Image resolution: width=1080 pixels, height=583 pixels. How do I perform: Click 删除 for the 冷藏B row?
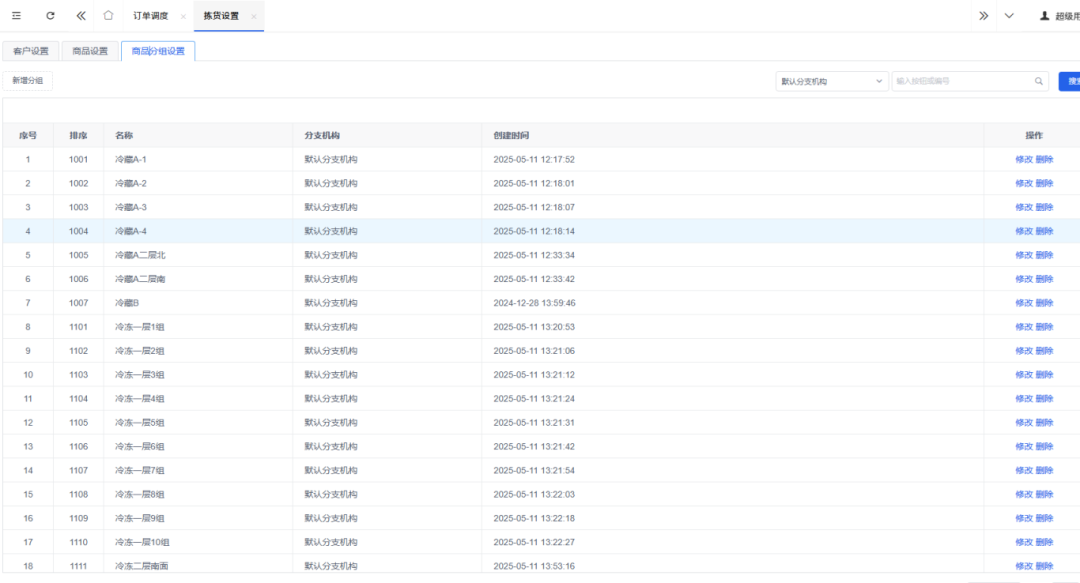point(1044,303)
